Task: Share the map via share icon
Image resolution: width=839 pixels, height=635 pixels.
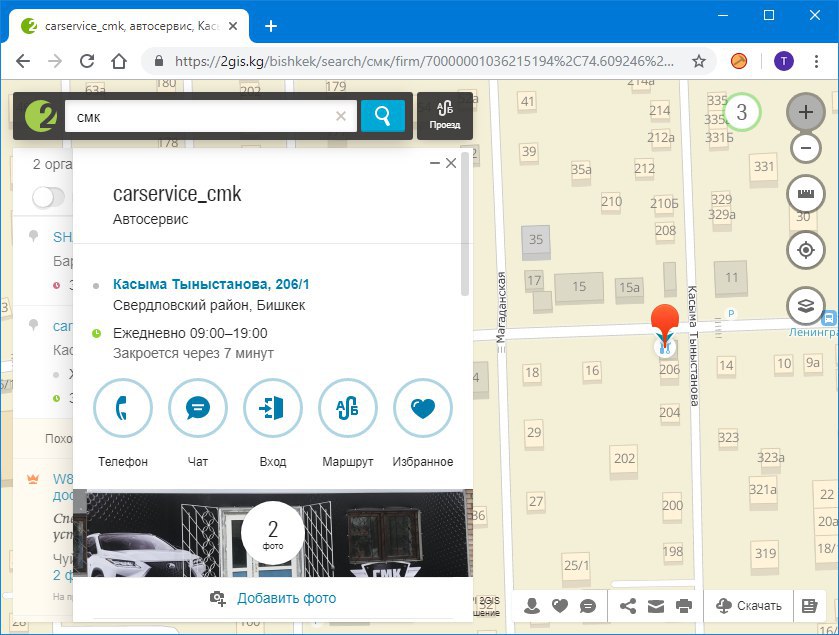Action: (x=628, y=606)
